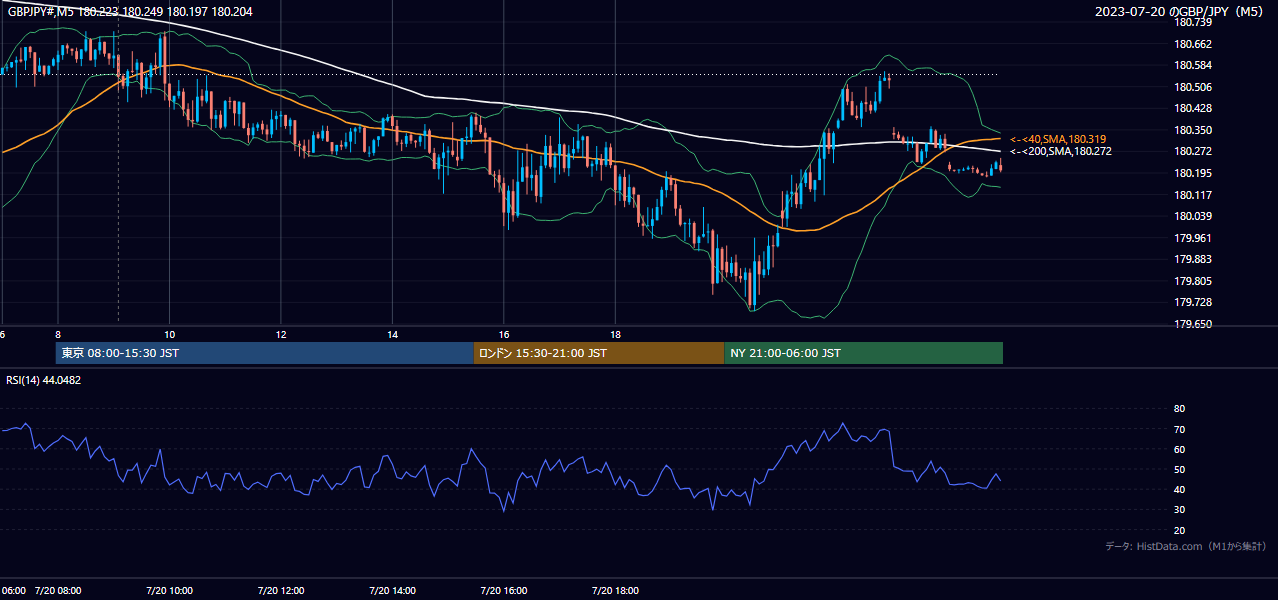Click the time label 7/20 16:00
The image size is (1278, 600).
coord(505,591)
